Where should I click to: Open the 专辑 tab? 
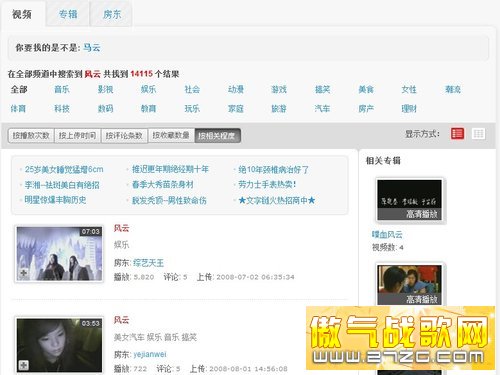coord(68,14)
